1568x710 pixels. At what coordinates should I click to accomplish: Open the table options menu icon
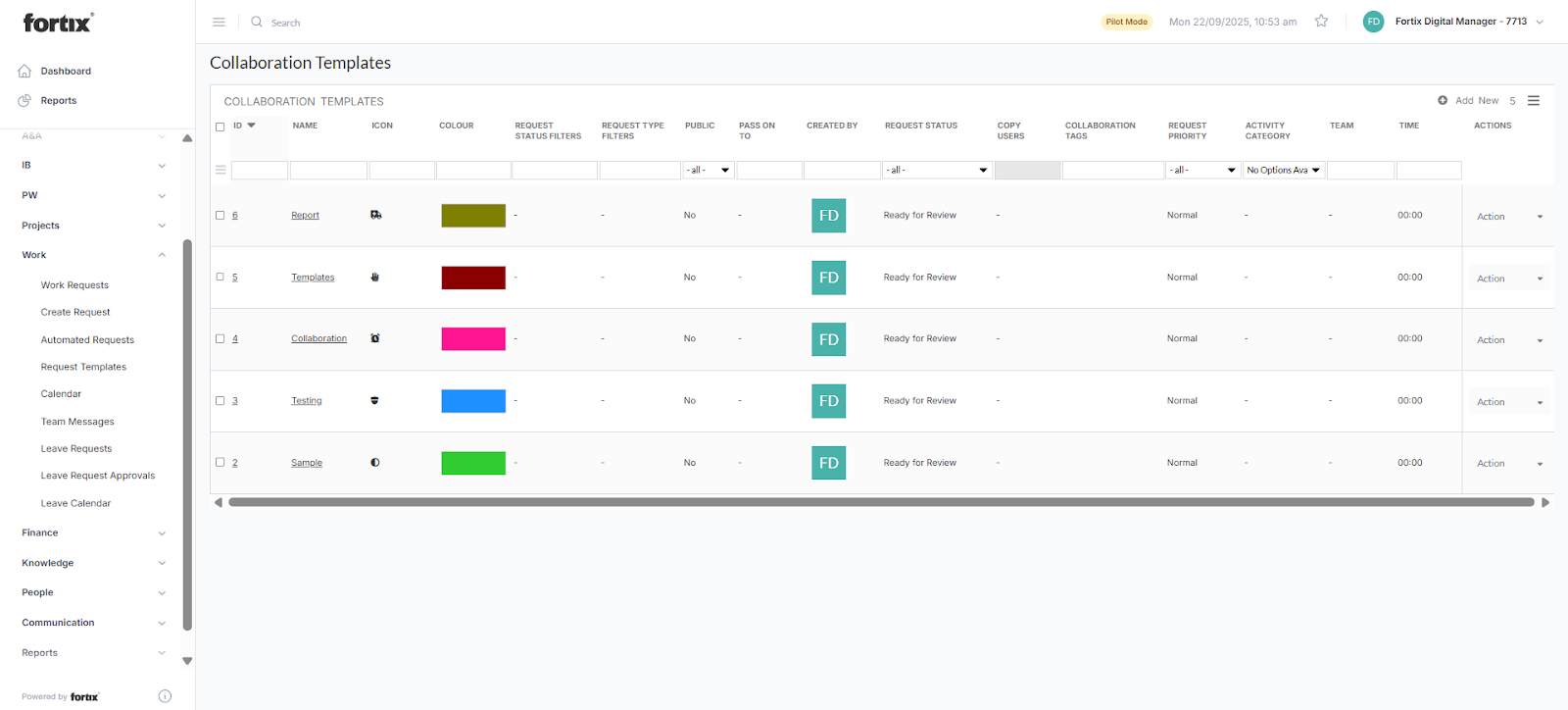(x=1534, y=100)
